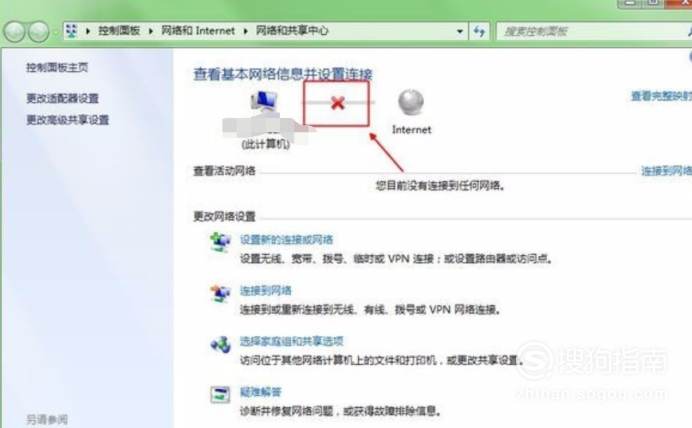Click the back navigation arrow button
The image size is (692, 428).
[14, 32]
